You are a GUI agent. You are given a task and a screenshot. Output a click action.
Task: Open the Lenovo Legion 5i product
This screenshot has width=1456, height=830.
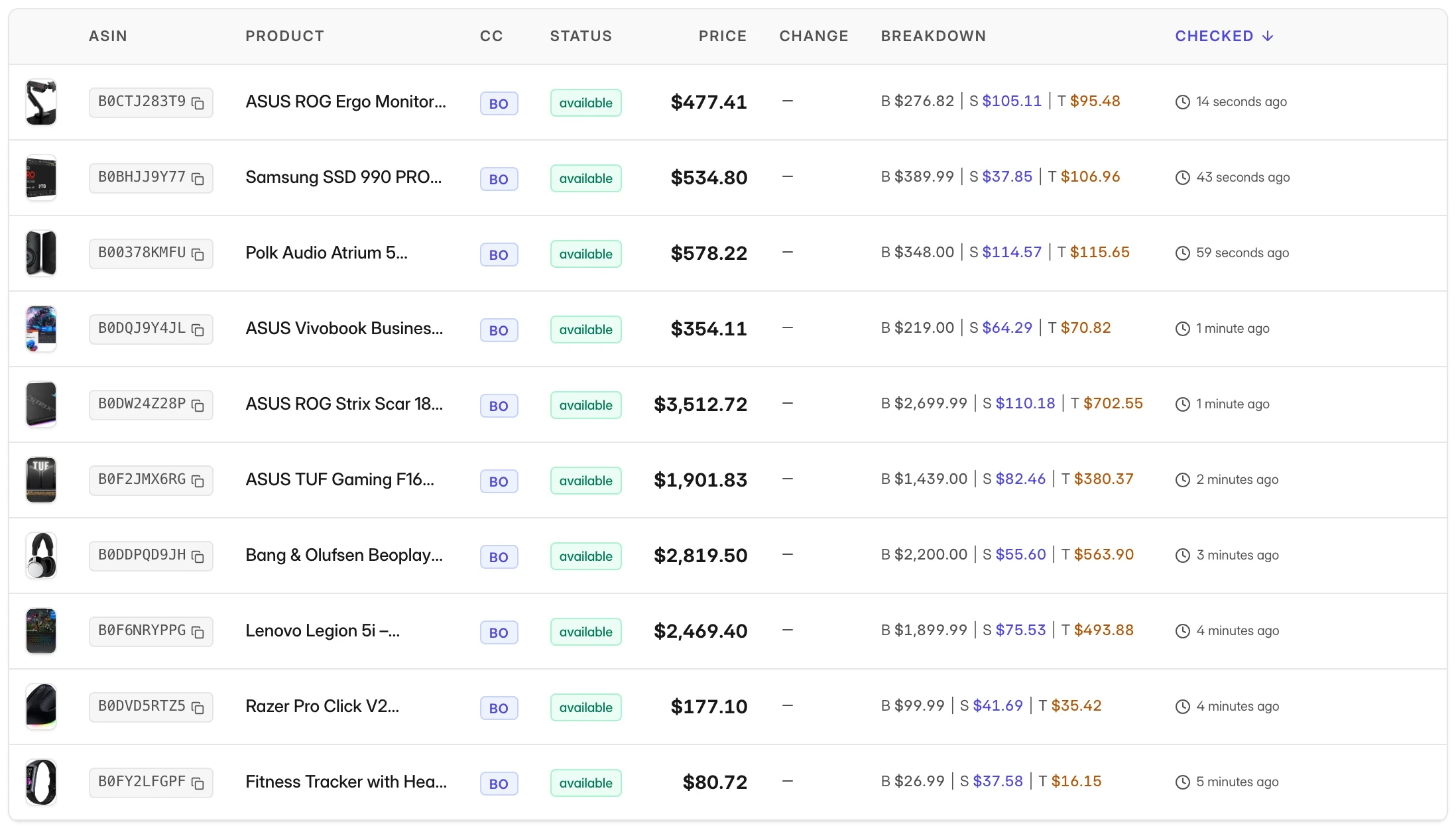(x=322, y=630)
